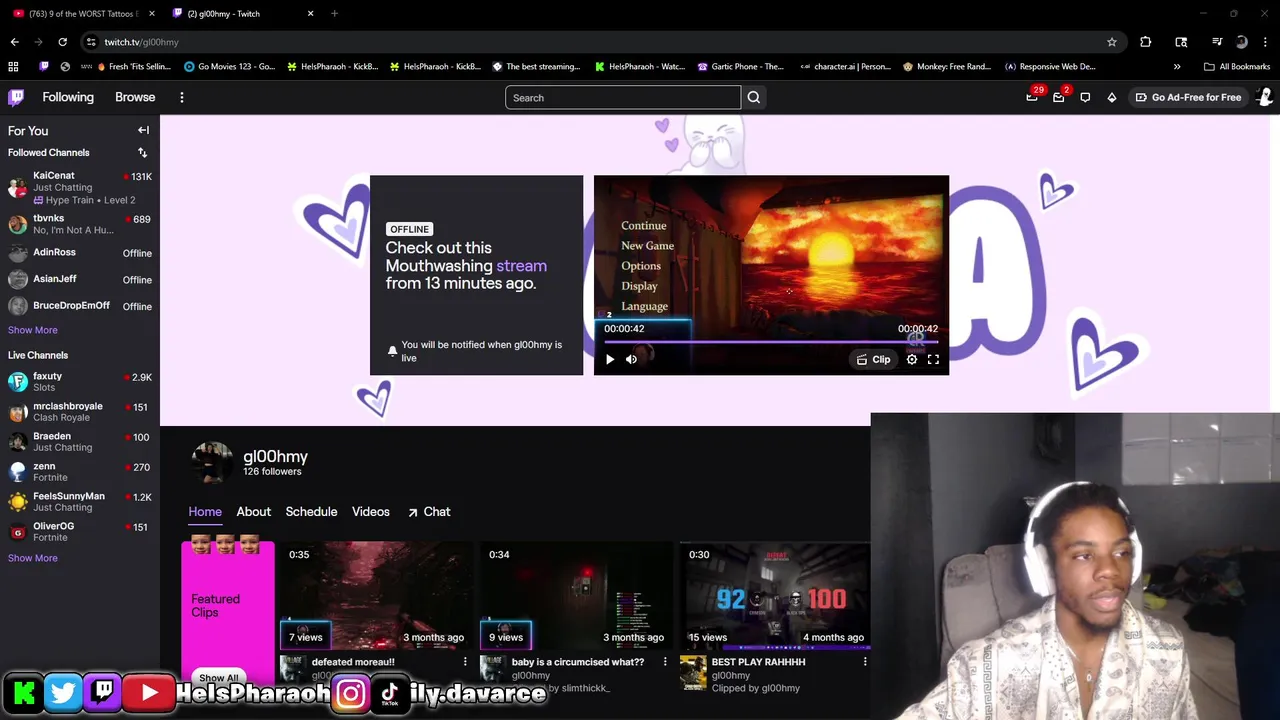Bookmark this page with the star icon
The width and height of the screenshot is (1280, 720).
[1111, 42]
